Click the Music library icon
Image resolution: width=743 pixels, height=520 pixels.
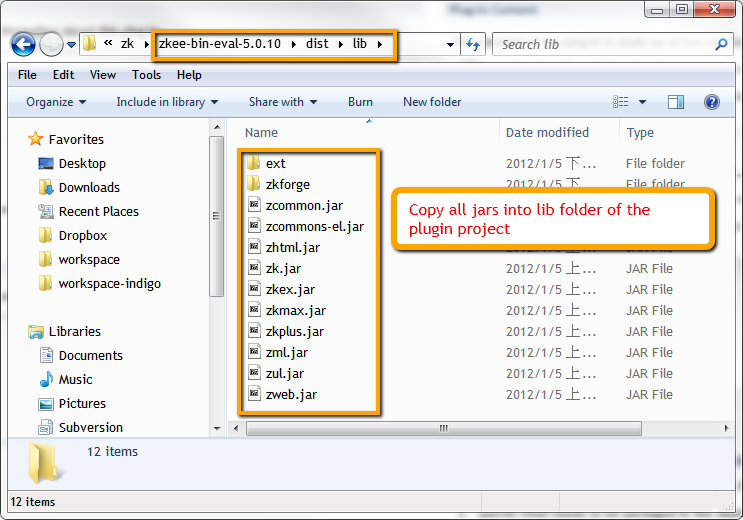[x=46, y=379]
